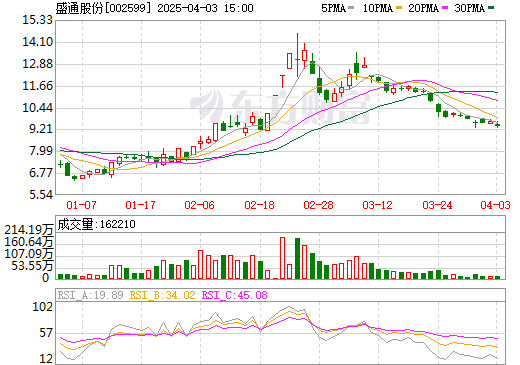Click the RSI_B:34.02 indicator label

tap(162, 295)
